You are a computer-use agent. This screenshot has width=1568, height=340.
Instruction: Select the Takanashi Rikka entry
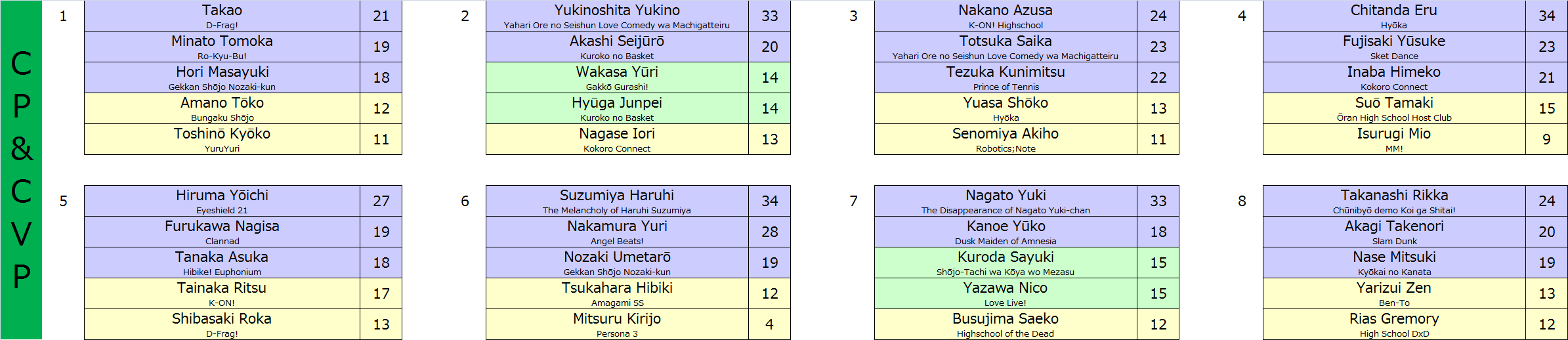click(x=1394, y=201)
